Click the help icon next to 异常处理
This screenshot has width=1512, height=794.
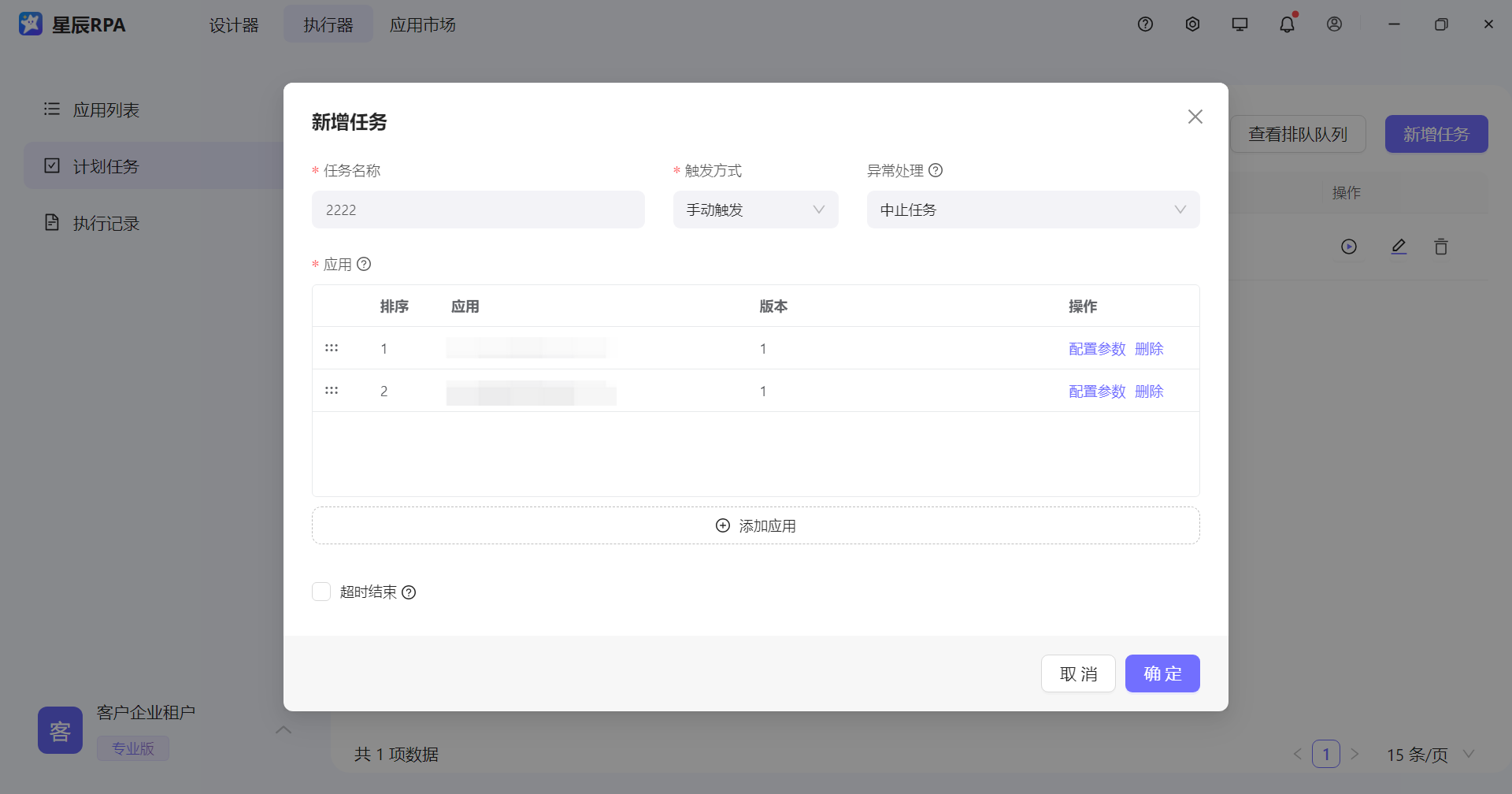point(936,170)
